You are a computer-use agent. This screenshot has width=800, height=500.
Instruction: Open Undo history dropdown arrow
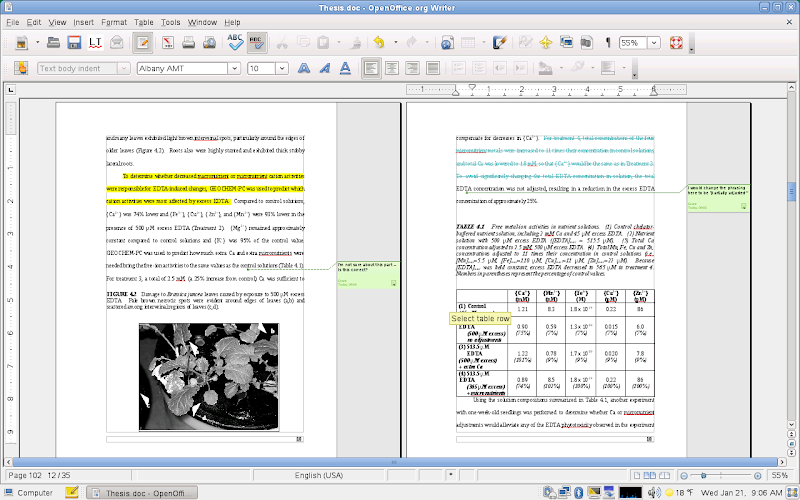click(x=395, y=43)
